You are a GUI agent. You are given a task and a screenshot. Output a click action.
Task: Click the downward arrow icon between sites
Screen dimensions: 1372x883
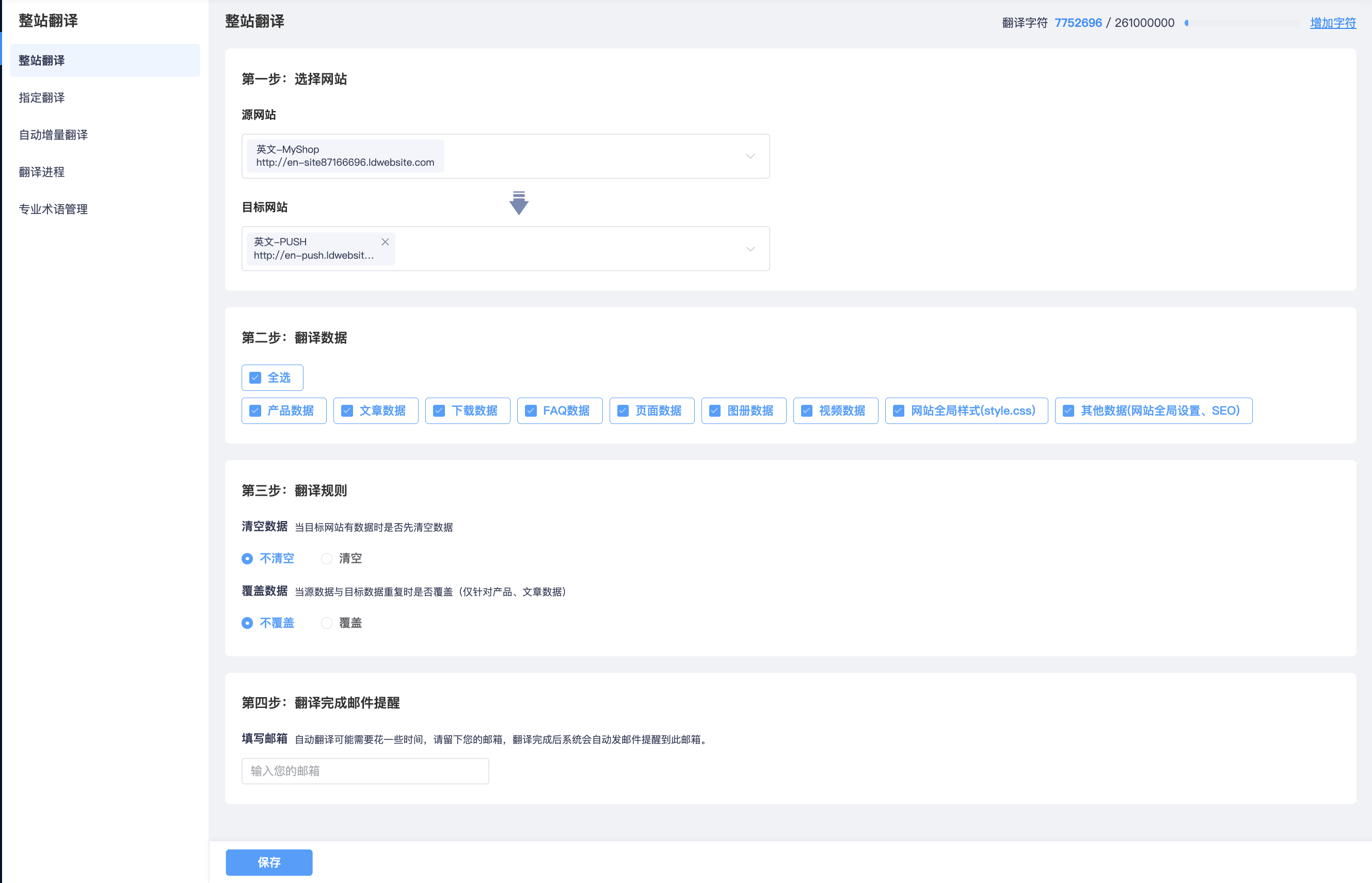pyautogui.click(x=519, y=203)
